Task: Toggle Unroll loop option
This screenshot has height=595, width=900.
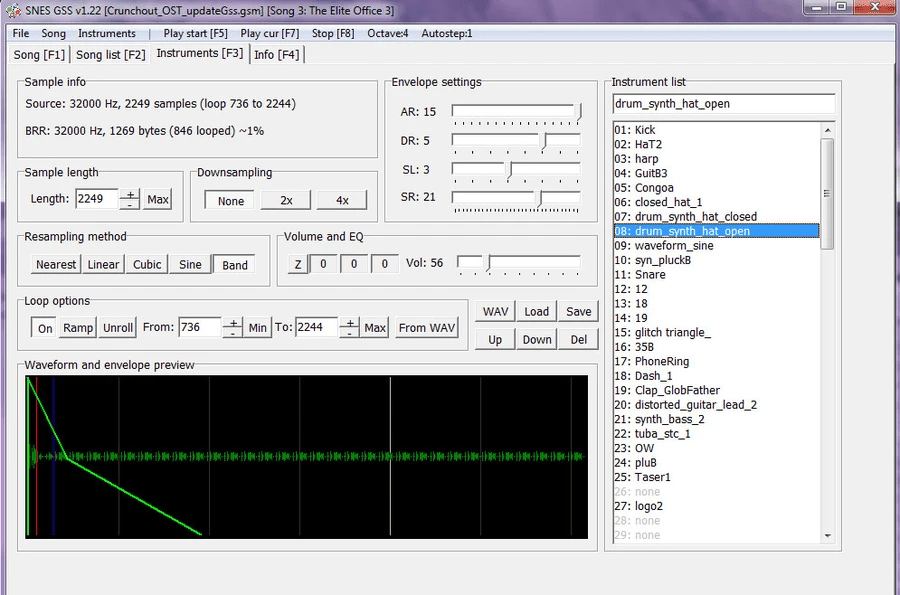Action: click(x=117, y=327)
